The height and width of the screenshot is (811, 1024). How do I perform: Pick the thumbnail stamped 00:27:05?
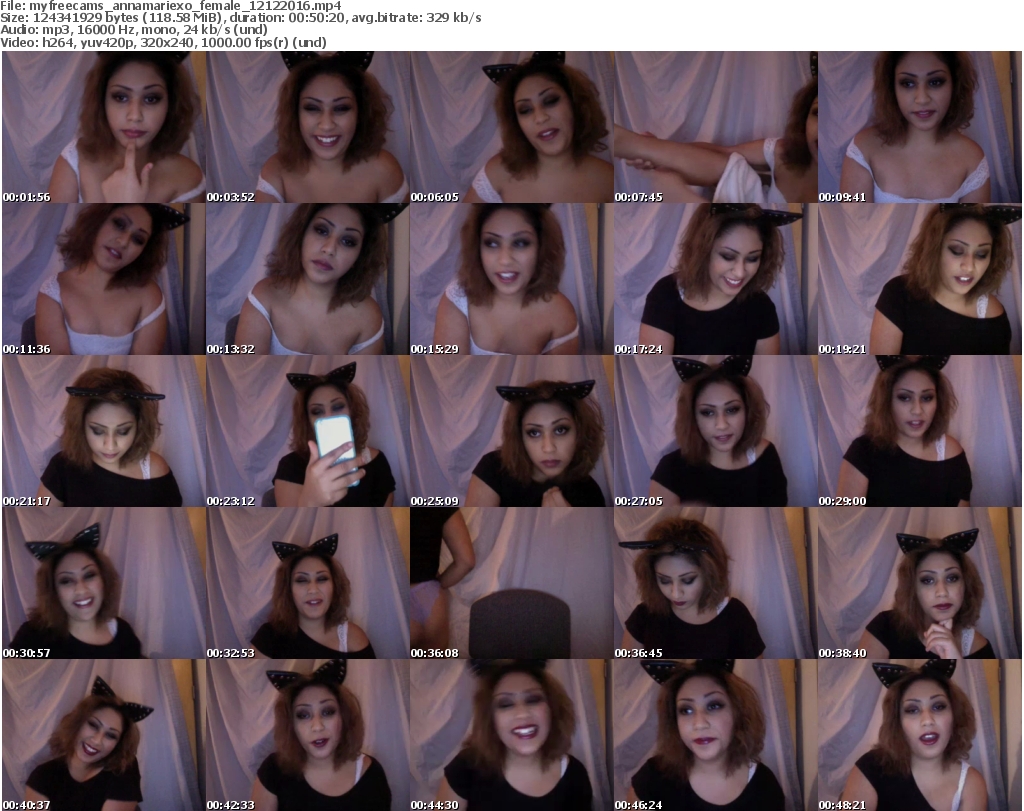pos(716,431)
